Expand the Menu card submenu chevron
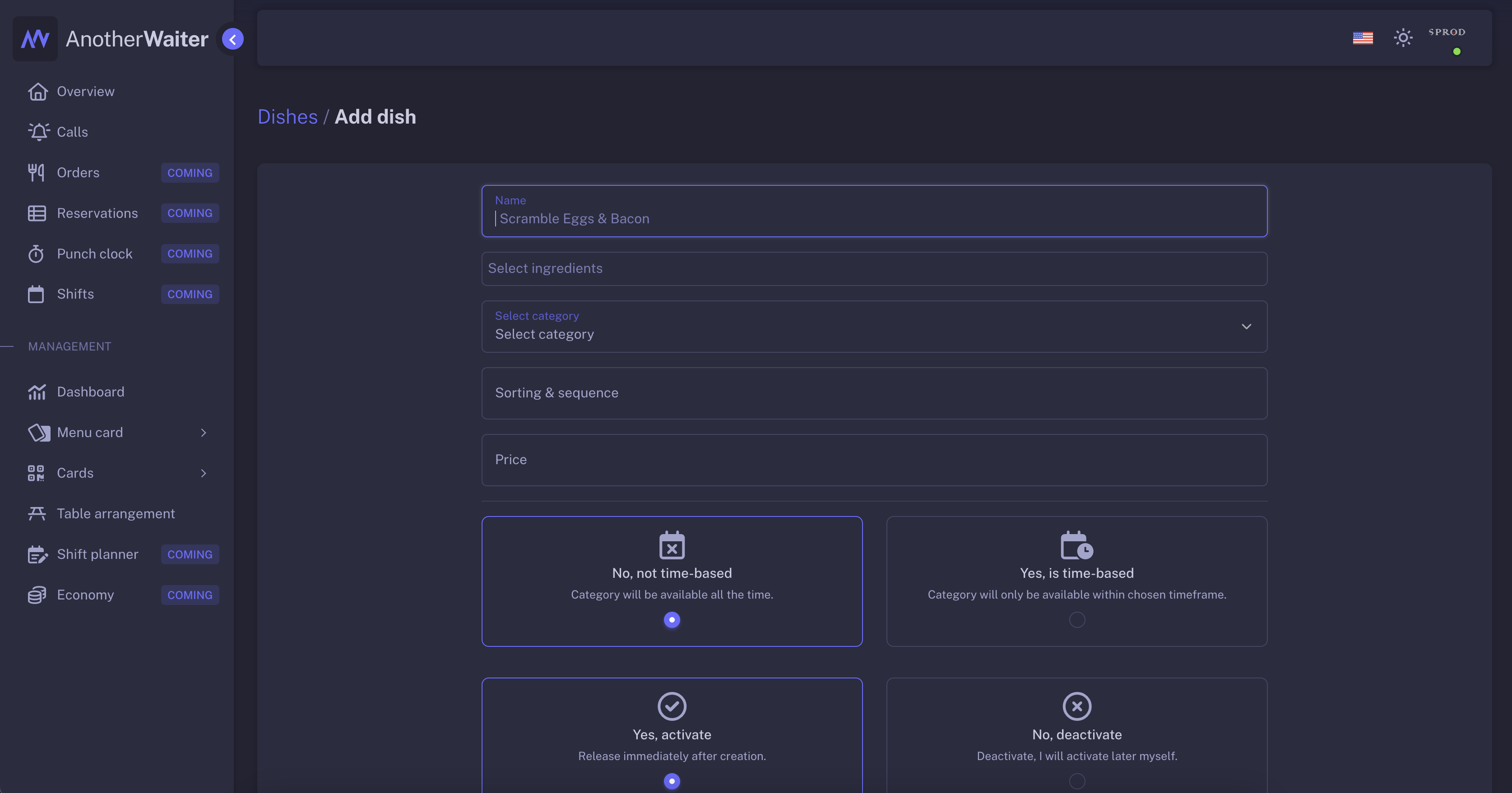This screenshot has height=793, width=1512. [204, 433]
